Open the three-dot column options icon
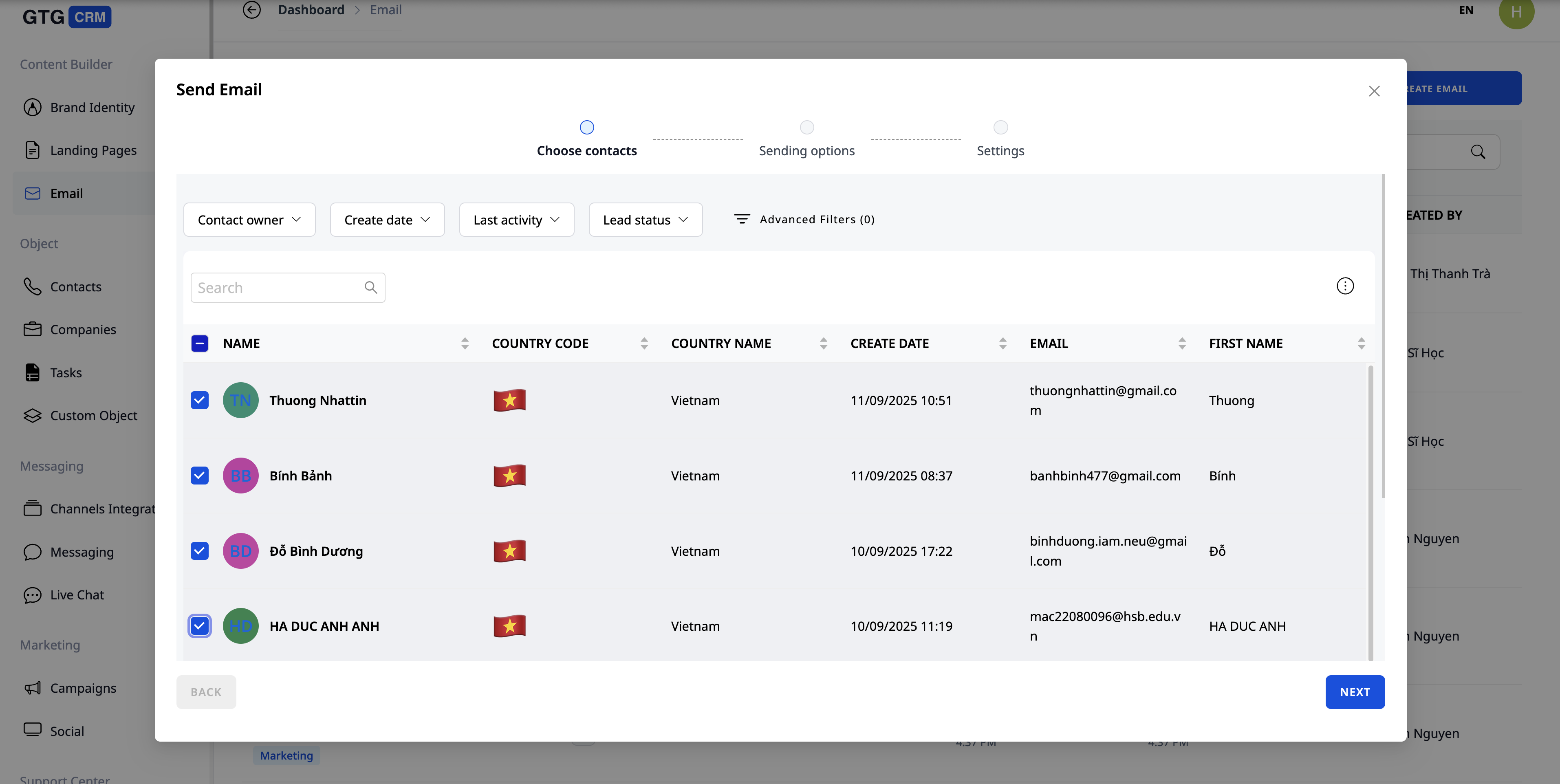The height and width of the screenshot is (784, 1560). tap(1344, 286)
